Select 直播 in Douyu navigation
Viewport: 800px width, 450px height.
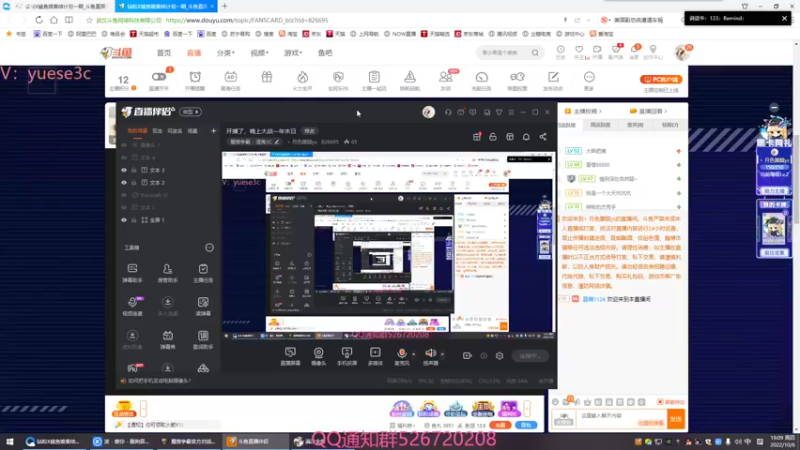coord(194,53)
